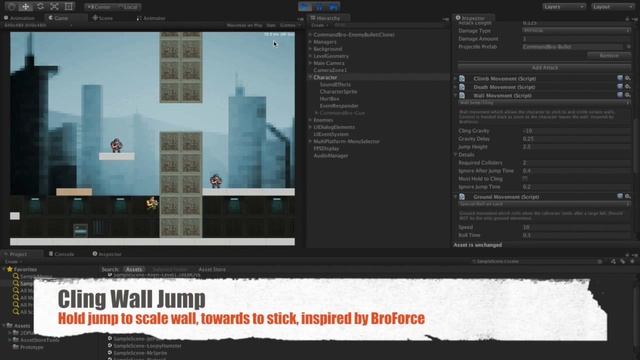
Task: Open the Create dropdown in Hierarchy
Action: coord(319,25)
